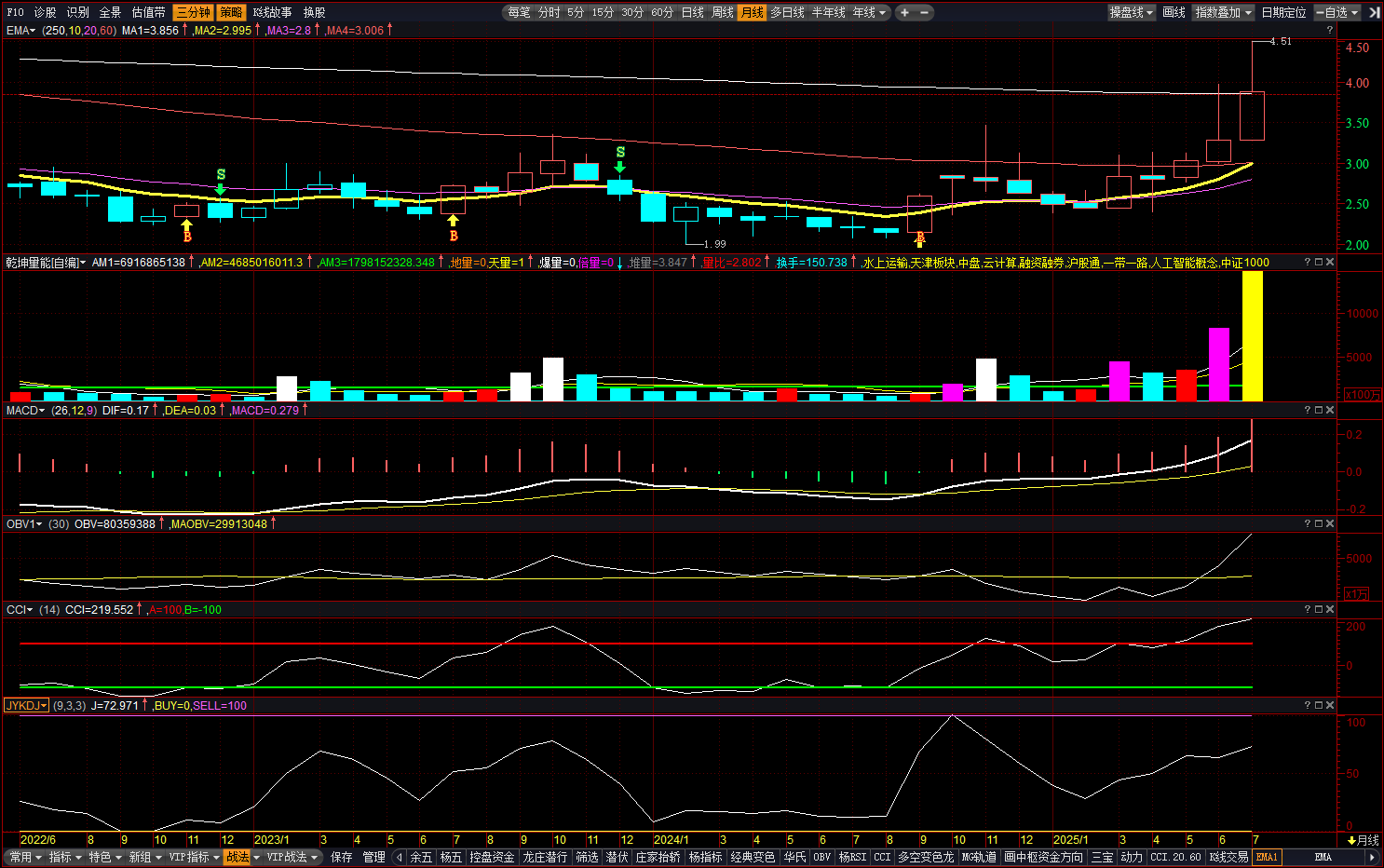Open the MACD indicator selector dropdown
1384x868 pixels.
coord(25,410)
